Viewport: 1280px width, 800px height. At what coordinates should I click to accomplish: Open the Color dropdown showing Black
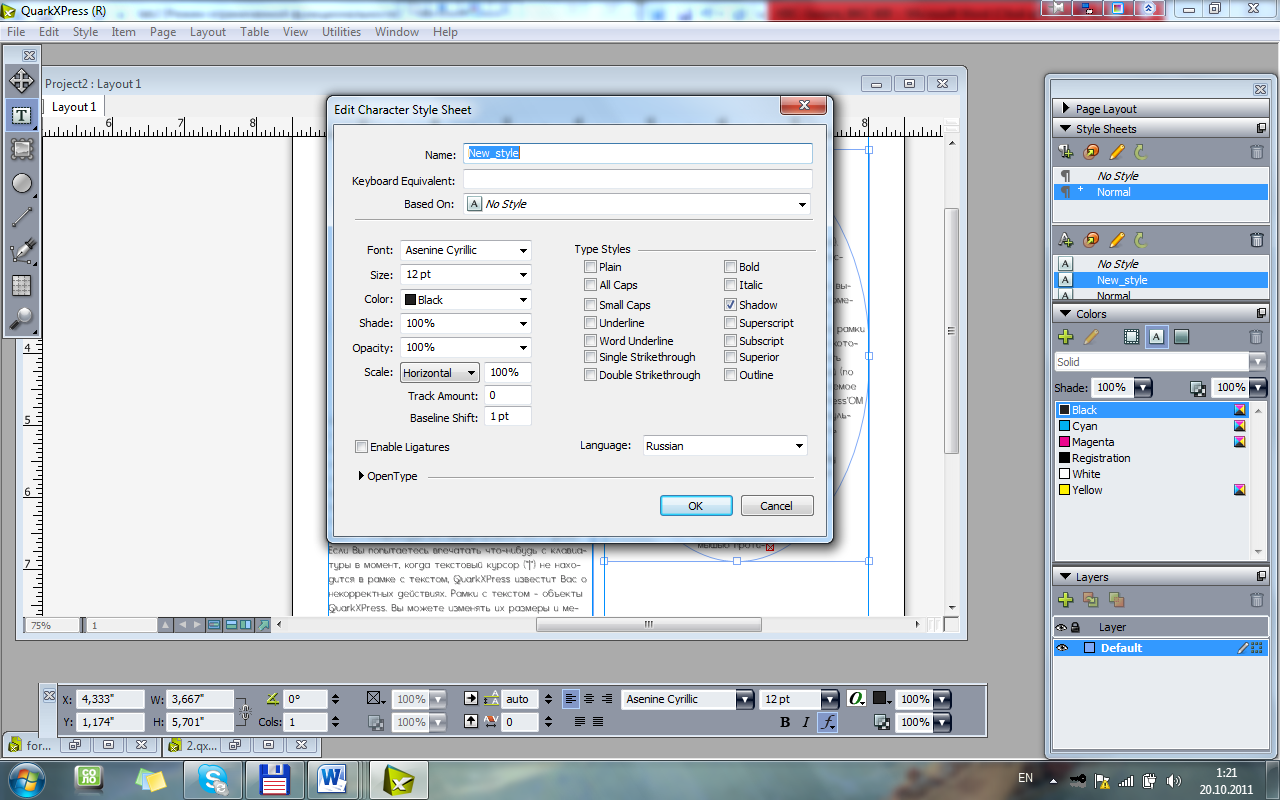click(466, 299)
